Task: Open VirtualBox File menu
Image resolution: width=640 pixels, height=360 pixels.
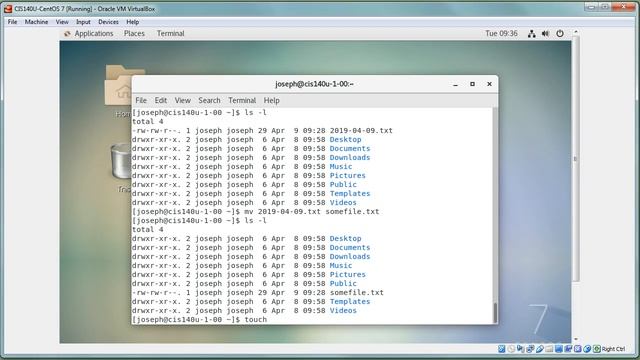Action: pyautogui.click(x=12, y=22)
